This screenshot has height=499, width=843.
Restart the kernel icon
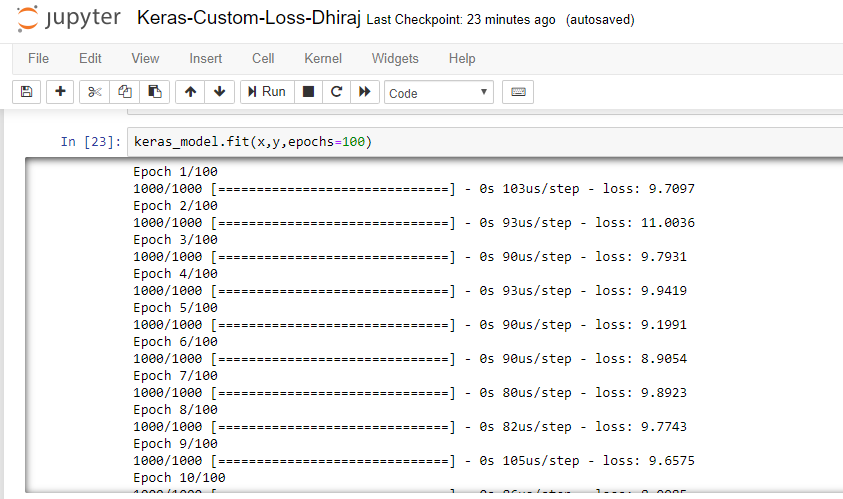point(337,92)
